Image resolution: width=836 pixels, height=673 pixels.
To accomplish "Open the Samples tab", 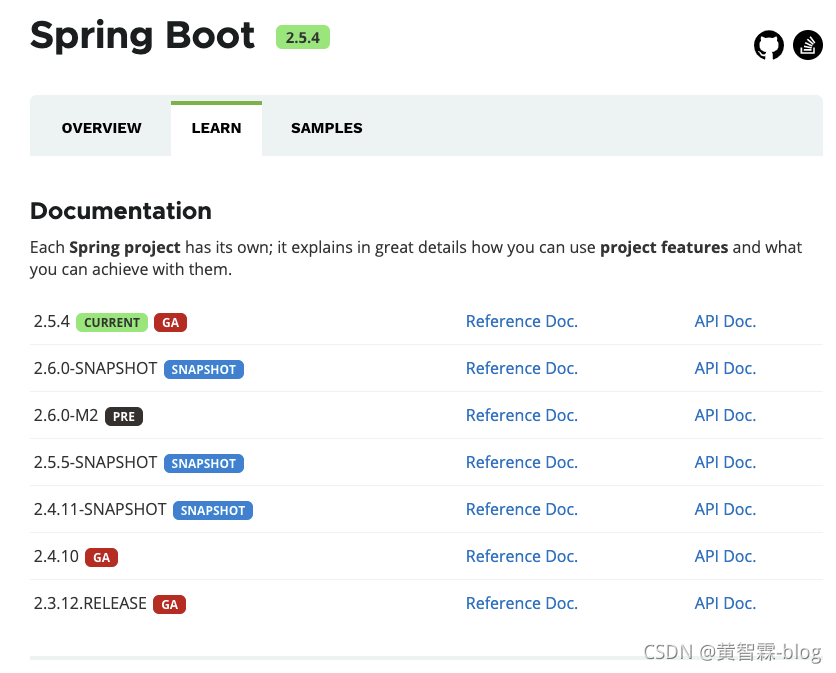I will tap(326, 128).
